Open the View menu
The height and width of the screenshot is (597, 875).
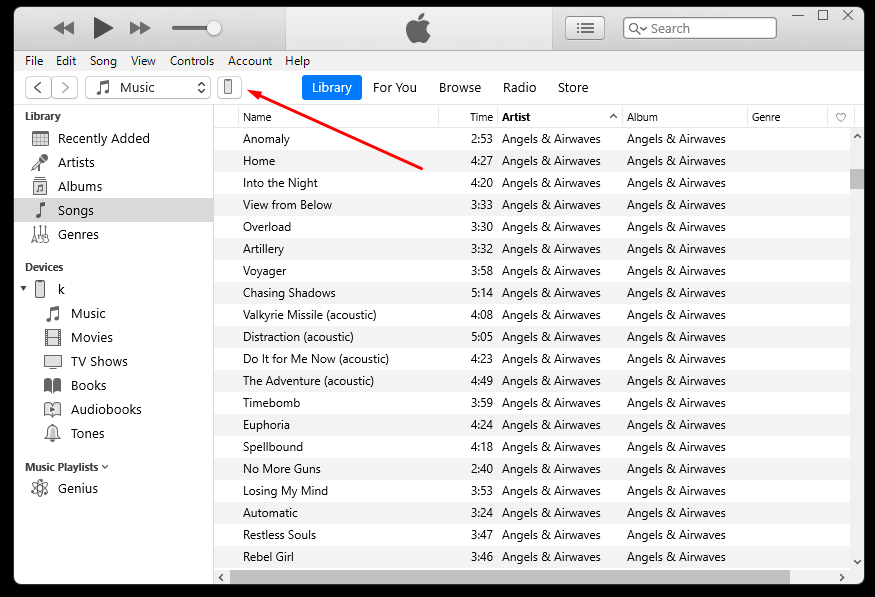click(x=143, y=61)
